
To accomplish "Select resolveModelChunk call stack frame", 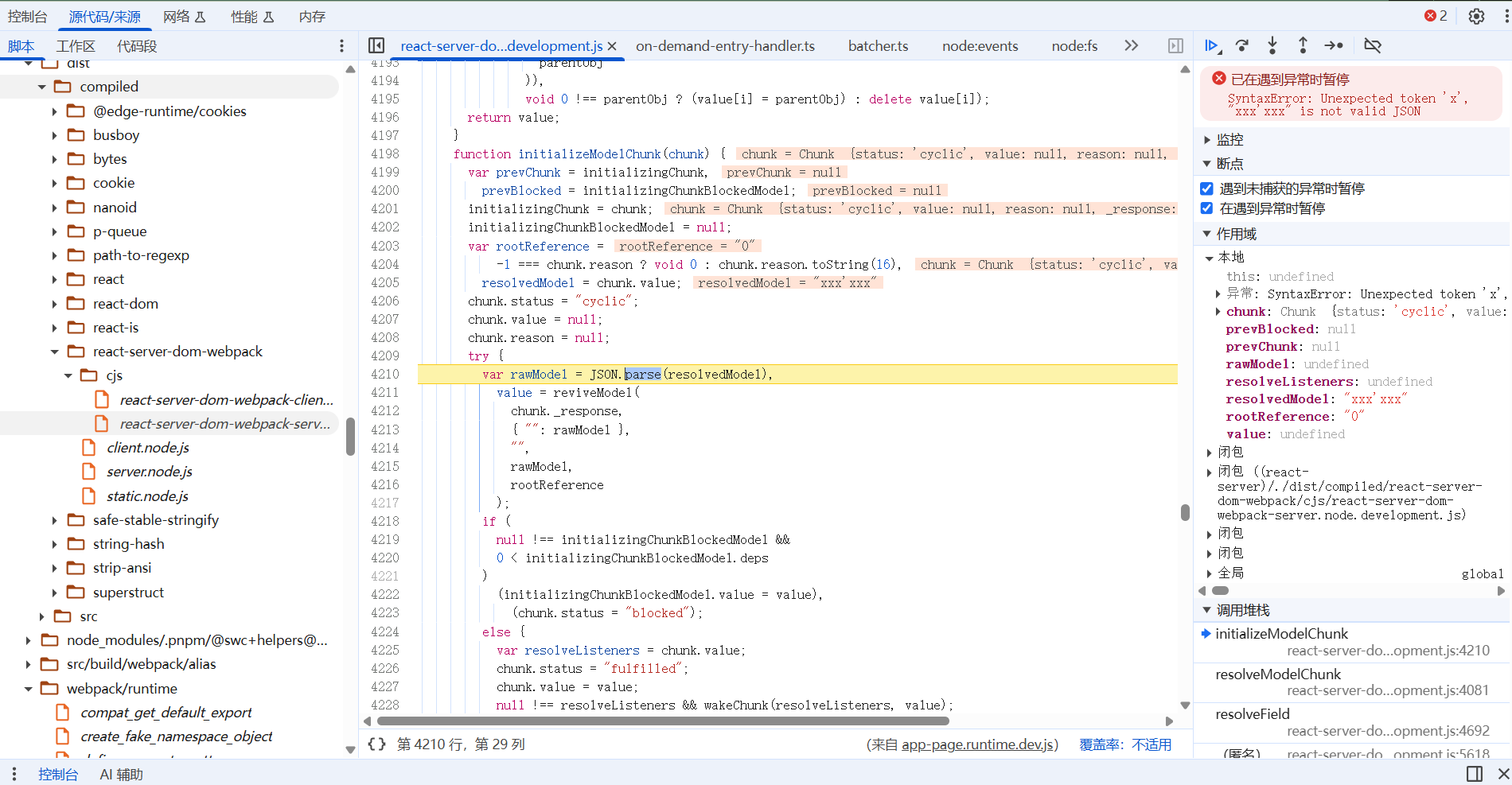I will (1278, 674).
